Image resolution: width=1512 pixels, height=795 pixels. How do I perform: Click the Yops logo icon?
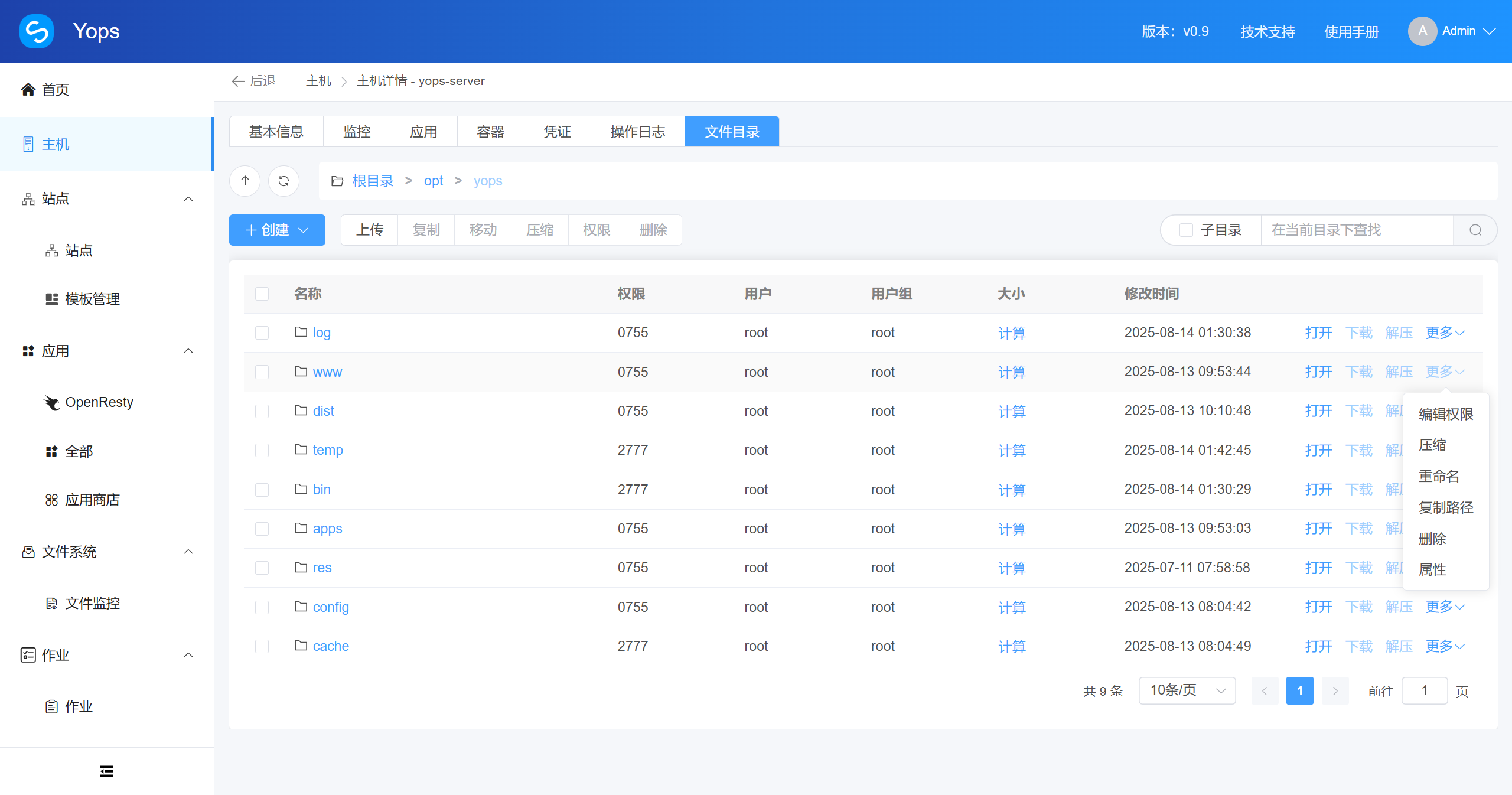[36, 31]
